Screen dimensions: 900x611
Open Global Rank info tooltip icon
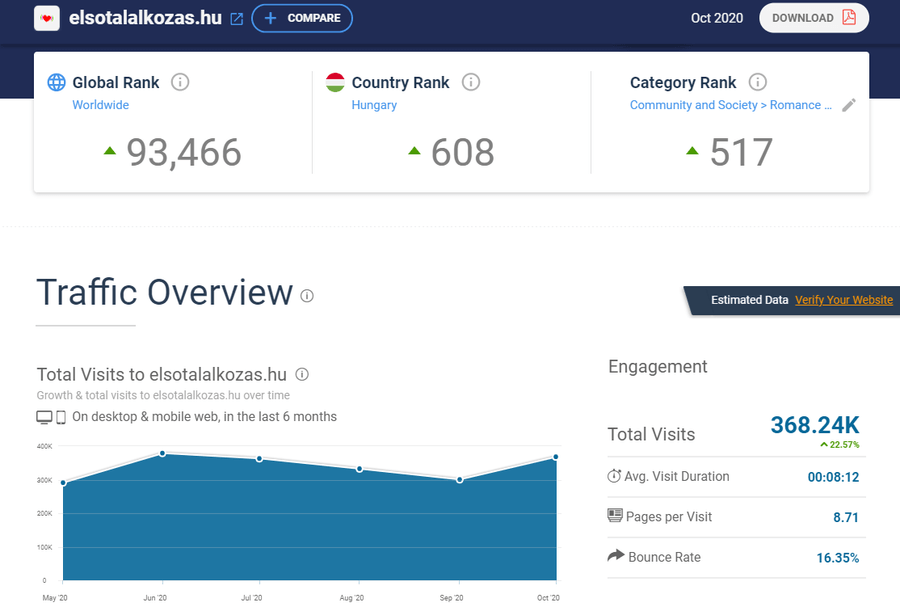click(x=180, y=82)
